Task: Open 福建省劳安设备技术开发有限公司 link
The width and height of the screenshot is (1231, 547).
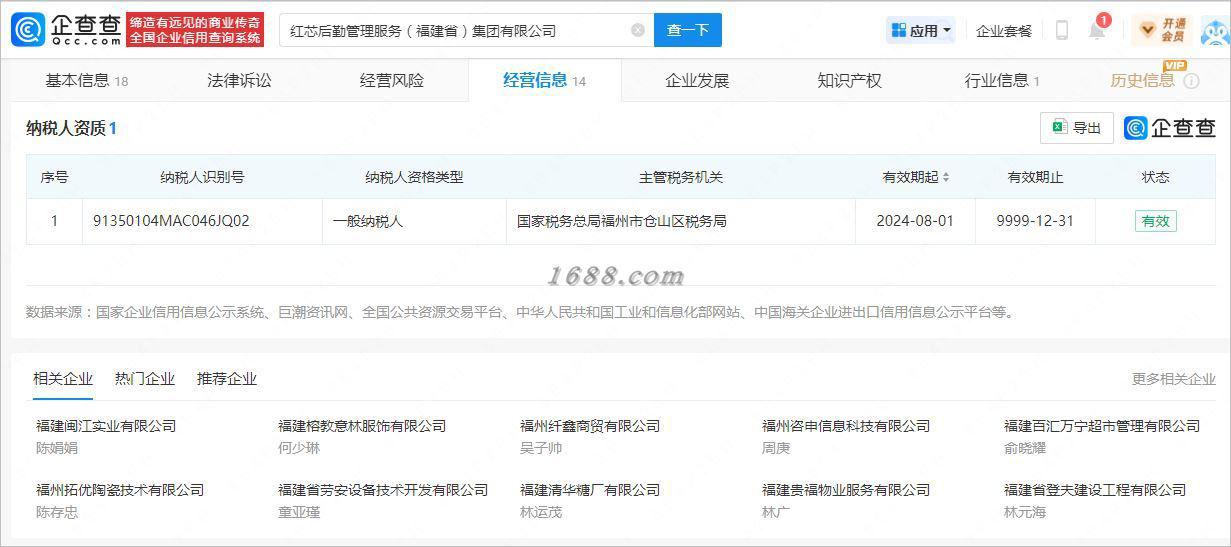Action: pyautogui.click(x=383, y=490)
